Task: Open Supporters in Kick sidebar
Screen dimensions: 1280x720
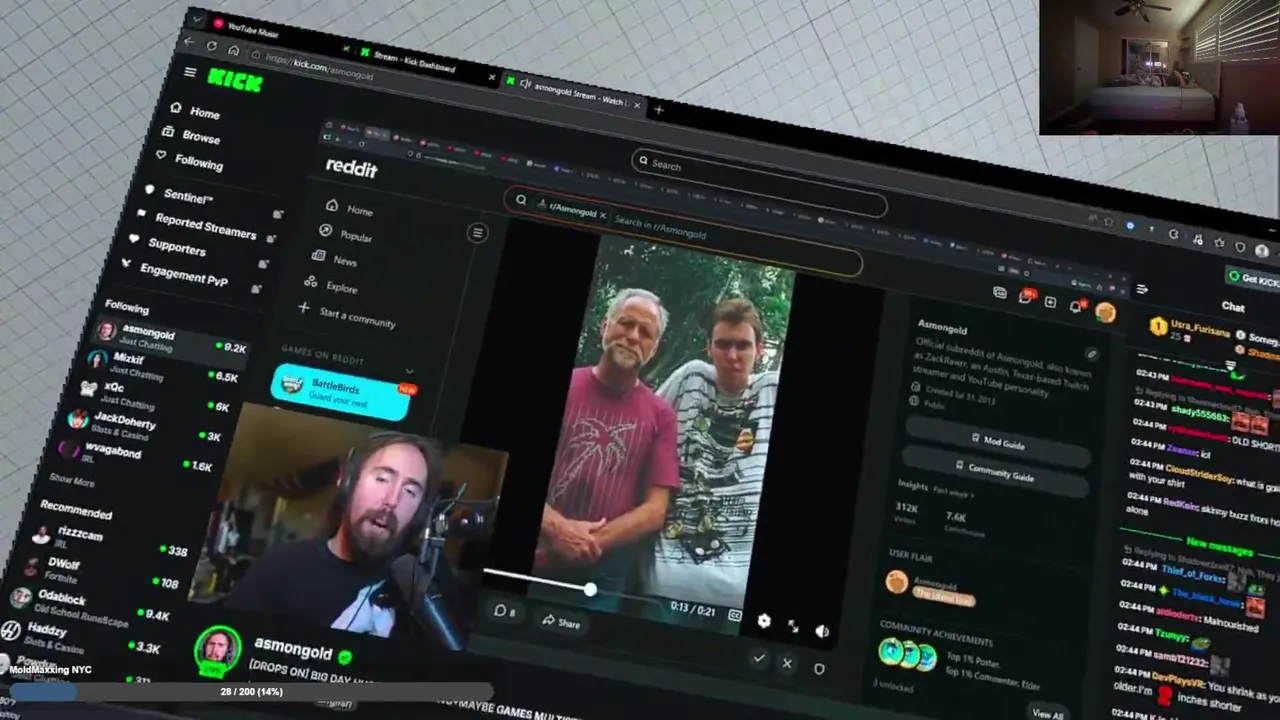Action: click(168, 244)
